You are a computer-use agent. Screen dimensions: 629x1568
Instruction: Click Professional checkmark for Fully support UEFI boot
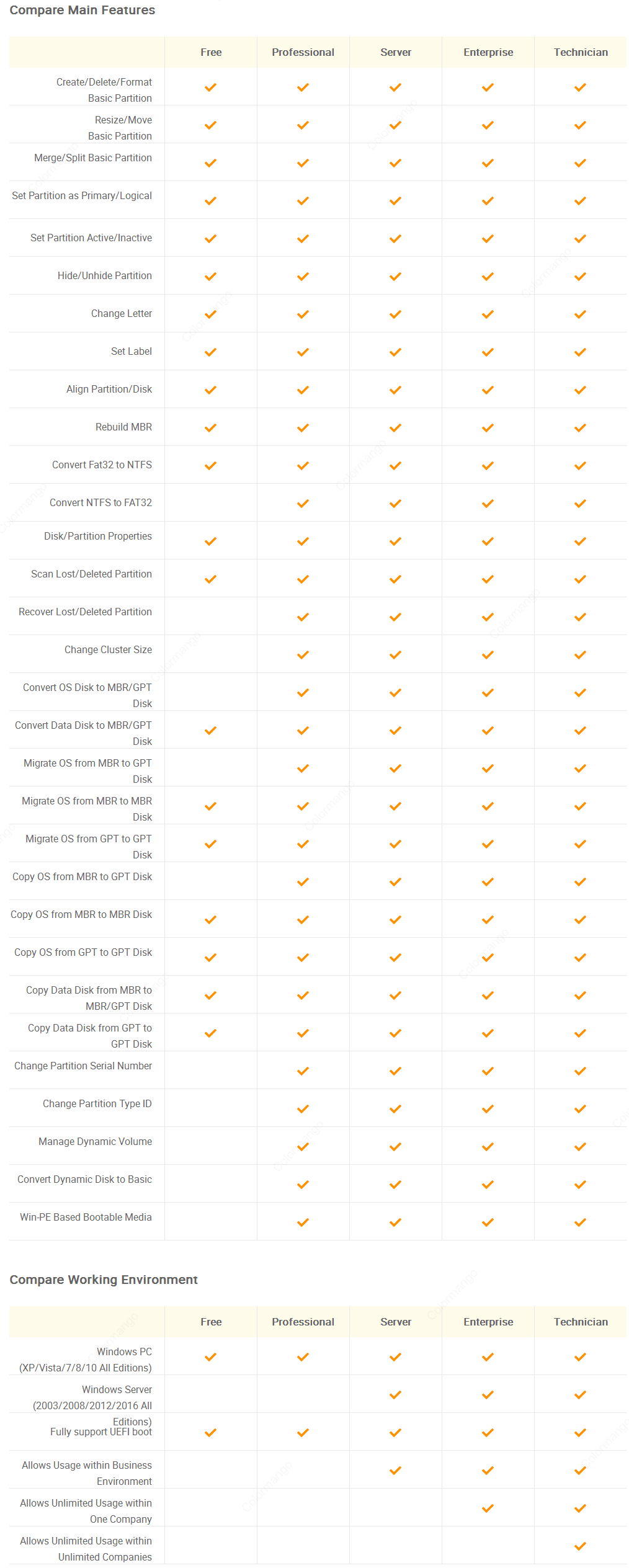303,1432
